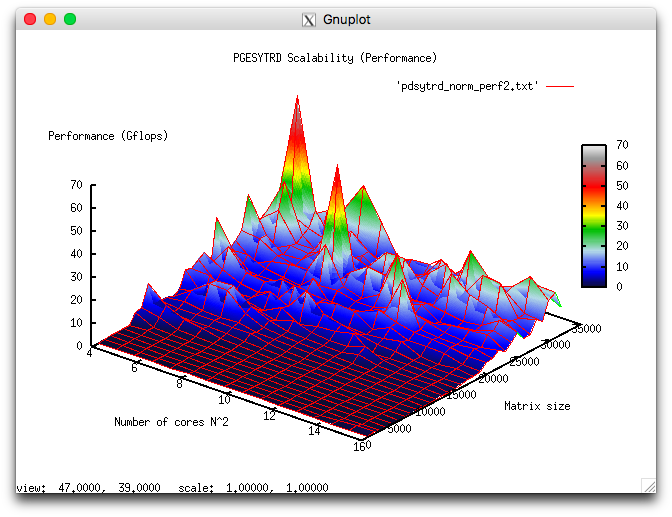
Task: Click the color bar tick label 70
Action: [622, 145]
